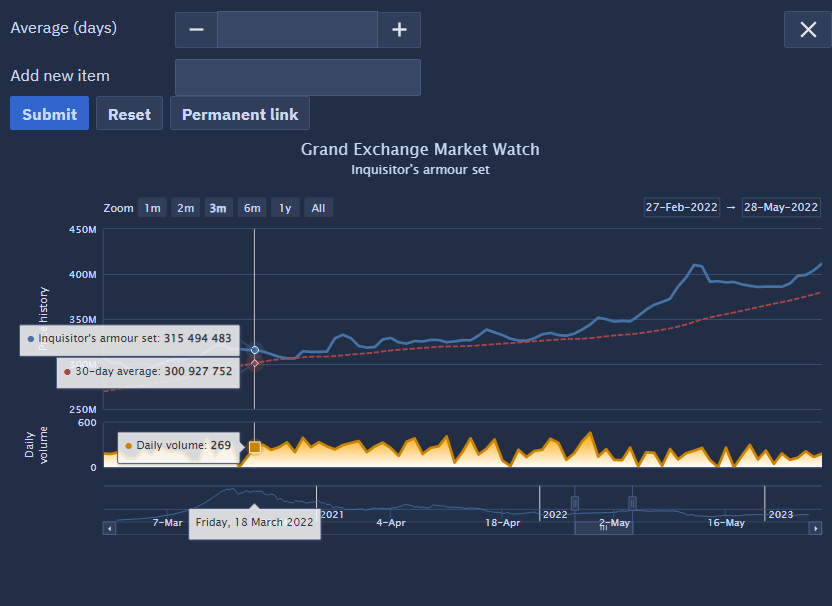Click the 2022 year label in navigator
This screenshot has width=832, height=606.
555,515
